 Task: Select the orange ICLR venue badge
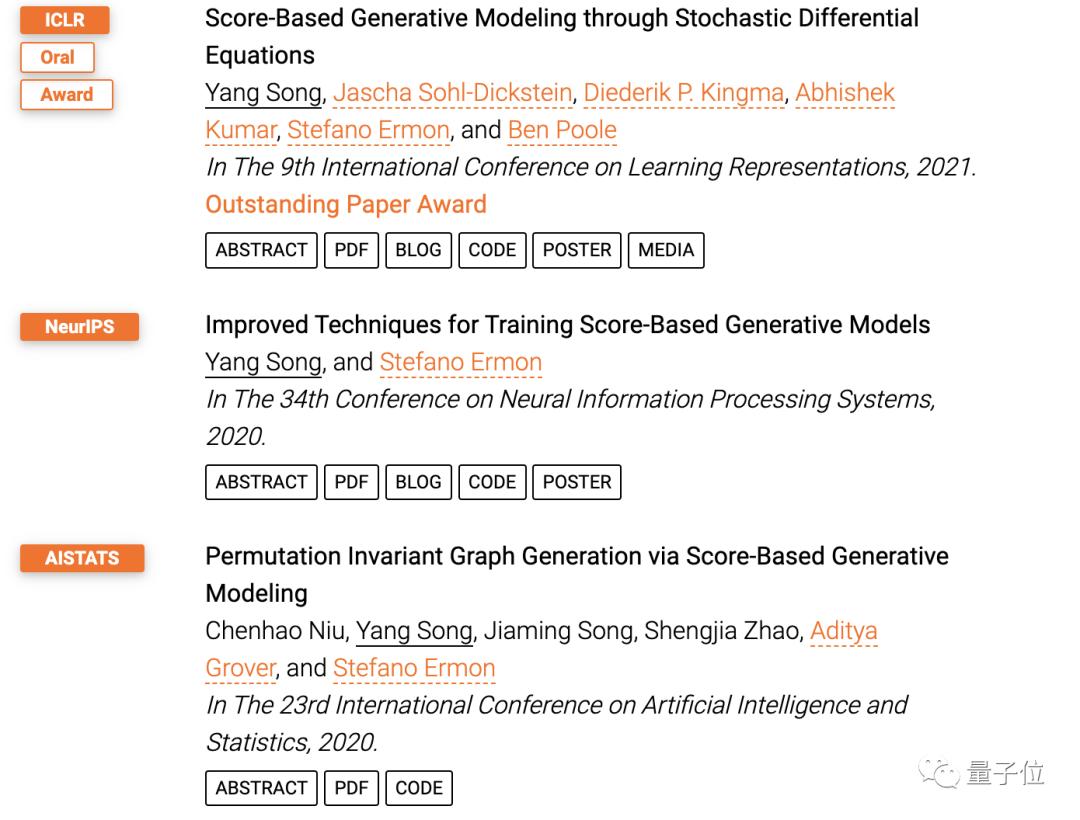tap(65, 20)
